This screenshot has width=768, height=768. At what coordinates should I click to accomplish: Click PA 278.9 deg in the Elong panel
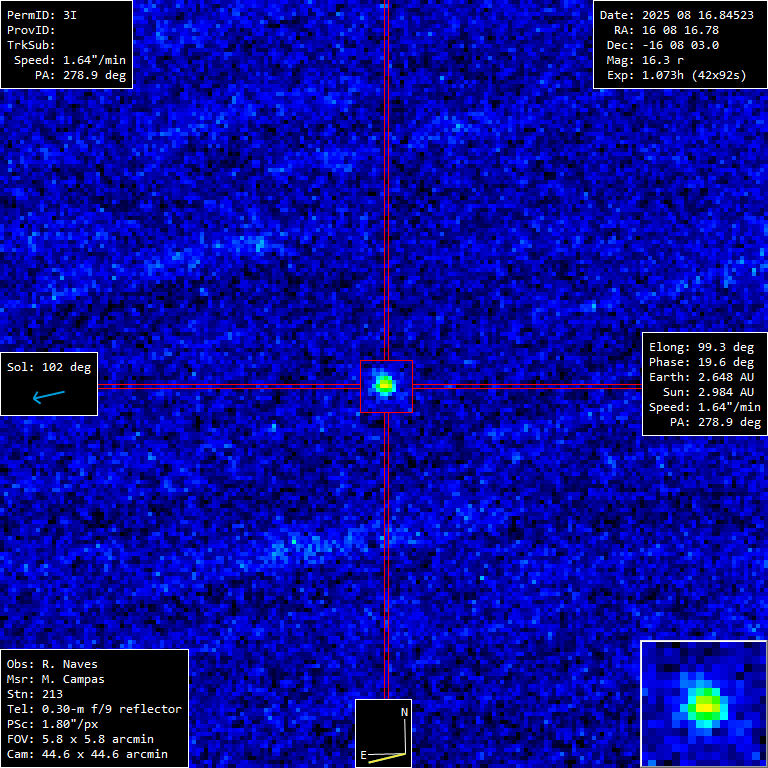(715, 422)
